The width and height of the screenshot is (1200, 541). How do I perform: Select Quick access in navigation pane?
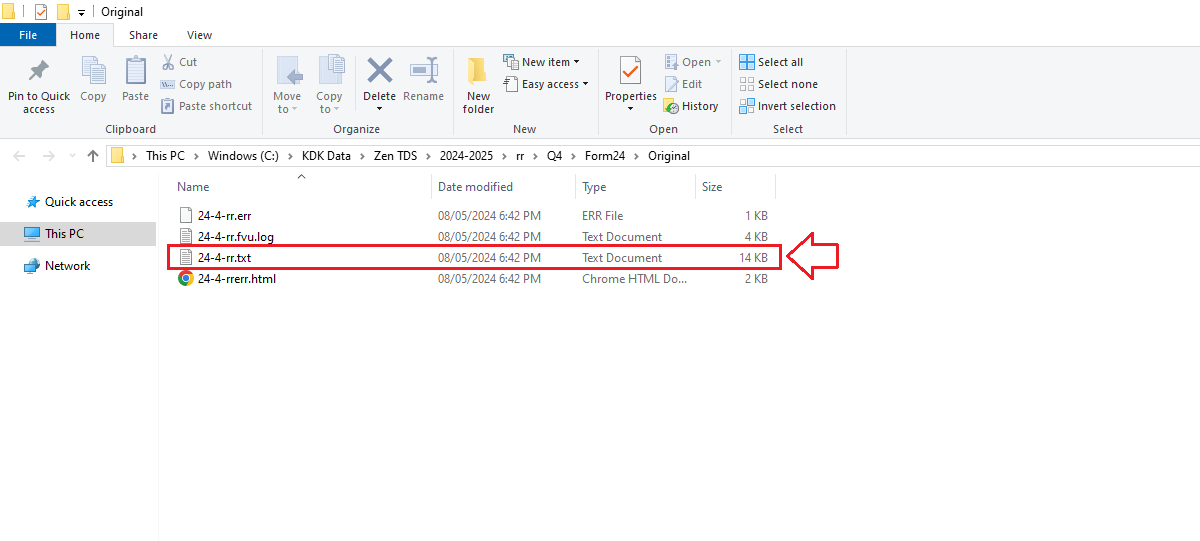69,202
